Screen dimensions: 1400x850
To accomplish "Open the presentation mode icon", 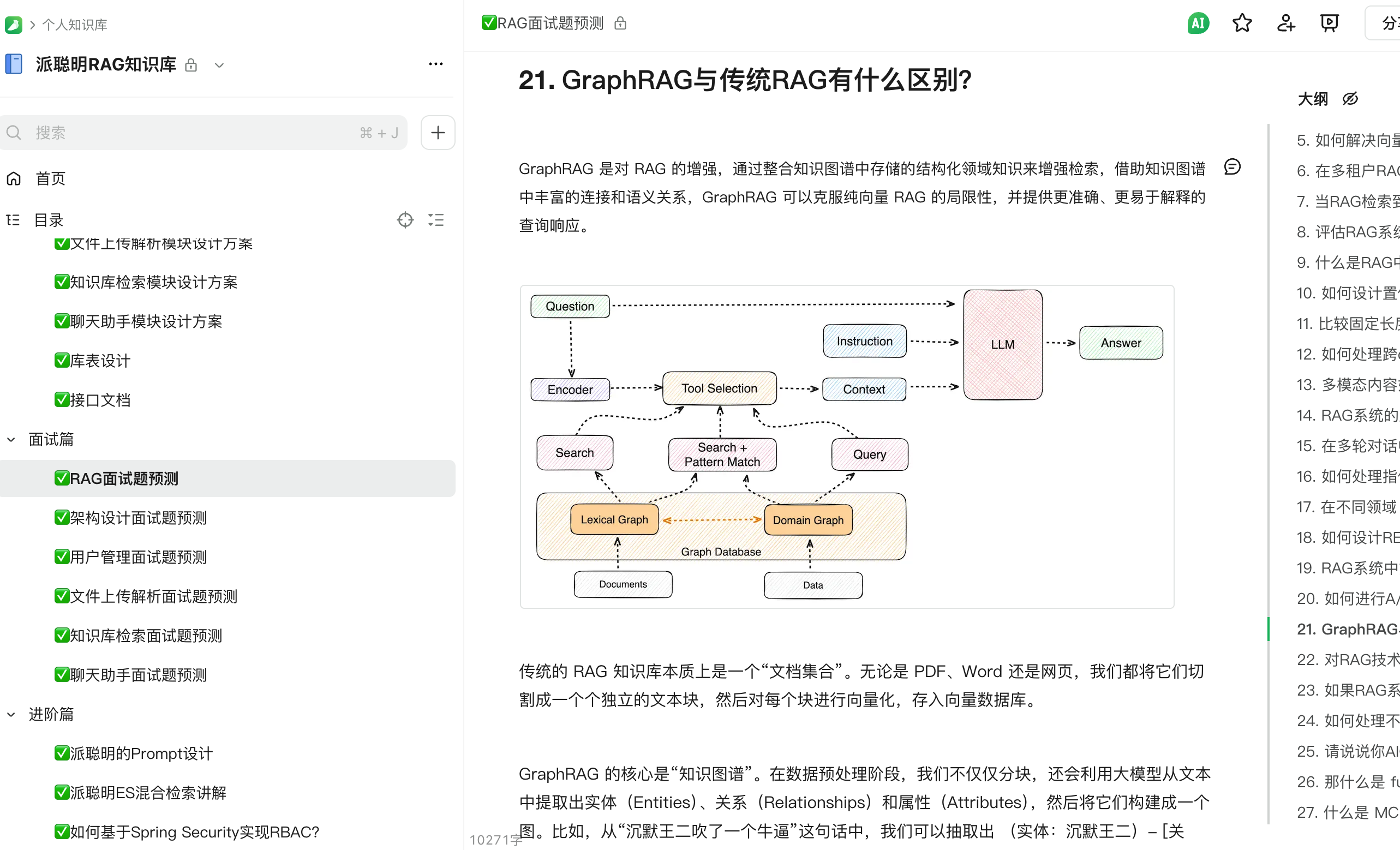I will (x=1329, y=23).
